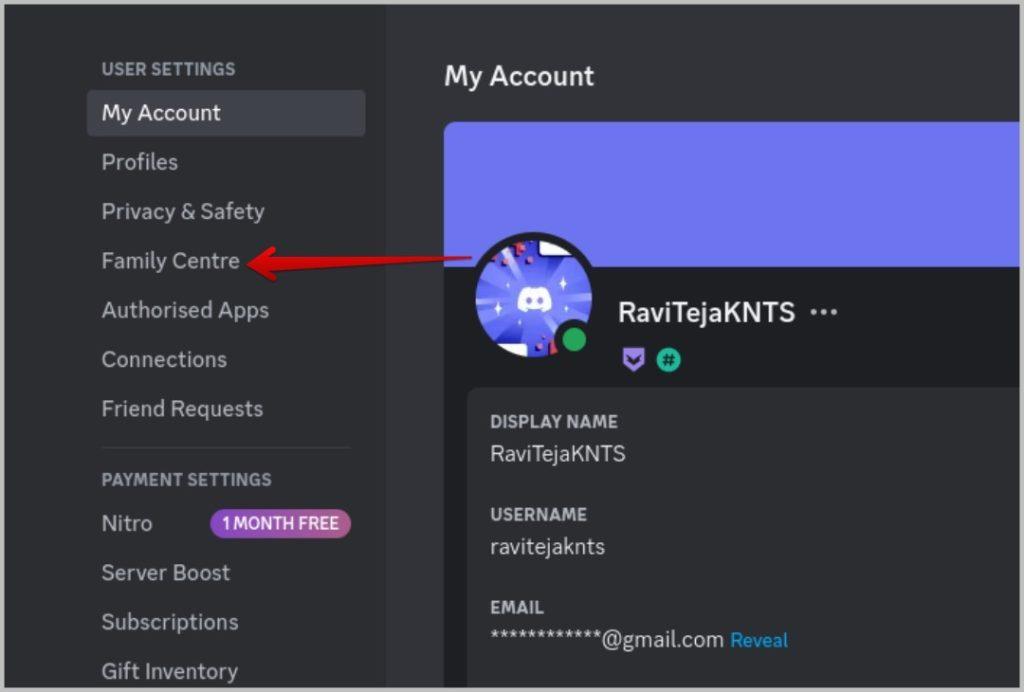Click the RaviTejaKNTS profile avatar
The height and width of the screenshot is (692, 1024).
coord(534,298)
